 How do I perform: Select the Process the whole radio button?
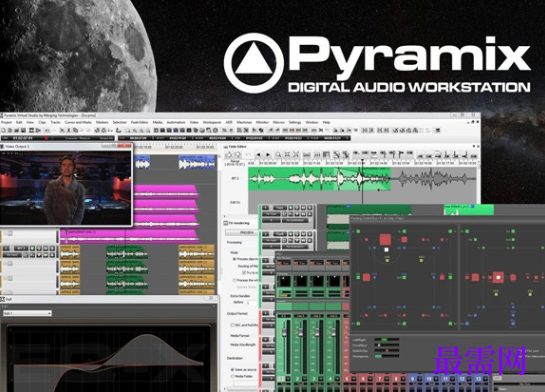point(234,280)
